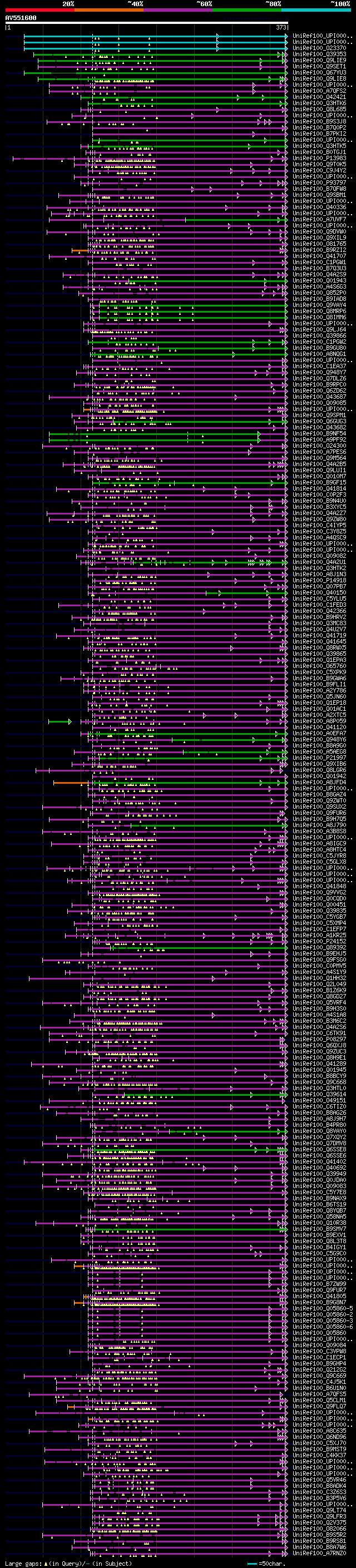Click the UniRef100_P21997 label
This screenshot has width=356, height=1568.
click(319, 758)
